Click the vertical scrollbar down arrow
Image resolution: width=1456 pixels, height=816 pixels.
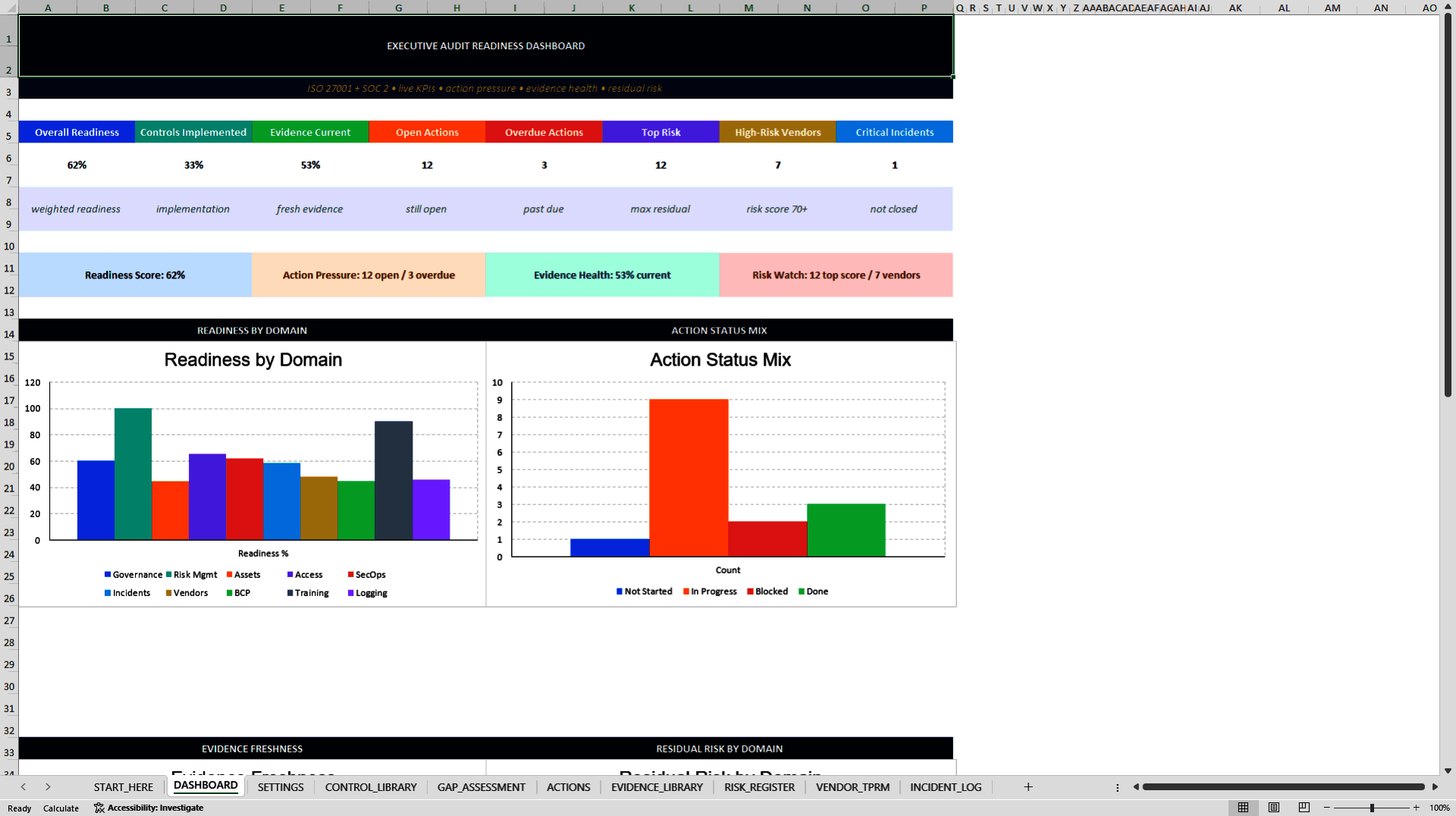pos(1448,770)
